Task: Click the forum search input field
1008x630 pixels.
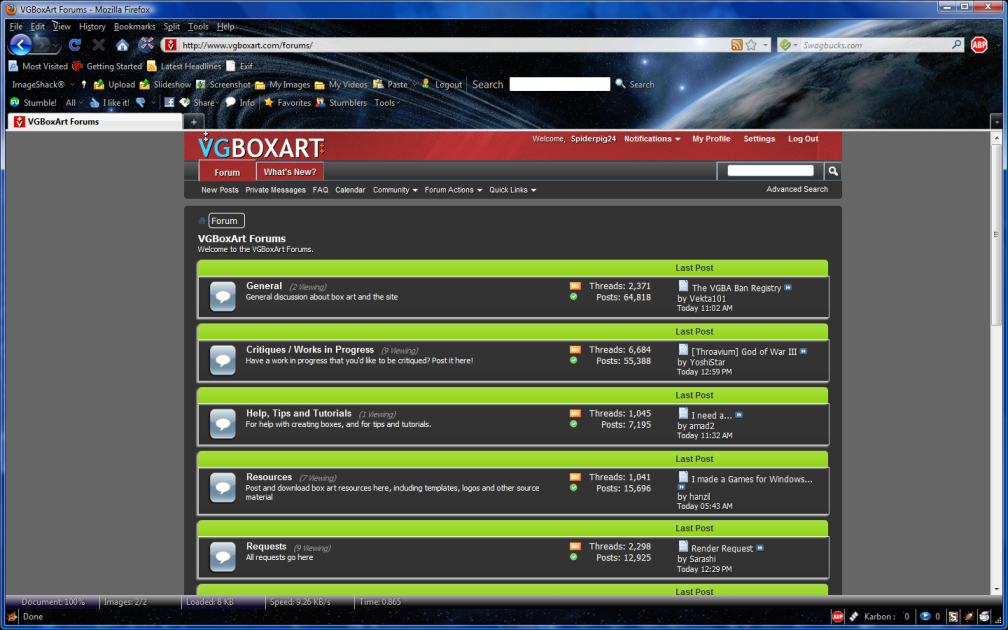Action: pyautogui.click(x=770, y=171)
